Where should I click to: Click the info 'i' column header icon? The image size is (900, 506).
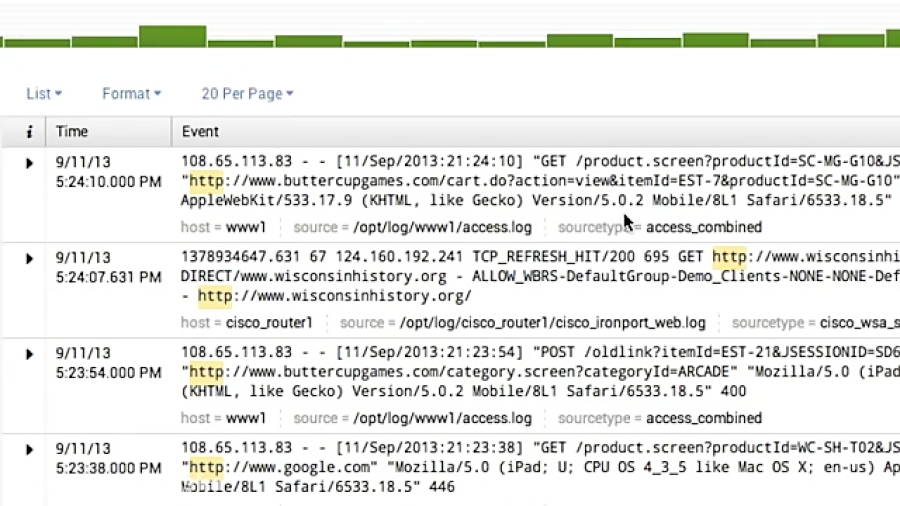(29, 132)
